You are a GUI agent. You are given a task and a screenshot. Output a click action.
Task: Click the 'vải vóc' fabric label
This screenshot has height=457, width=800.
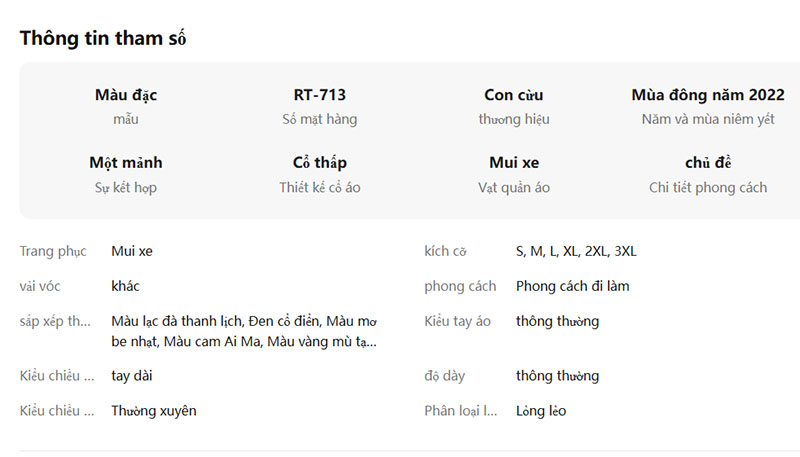pyautogui.click(x=40, y=286)
